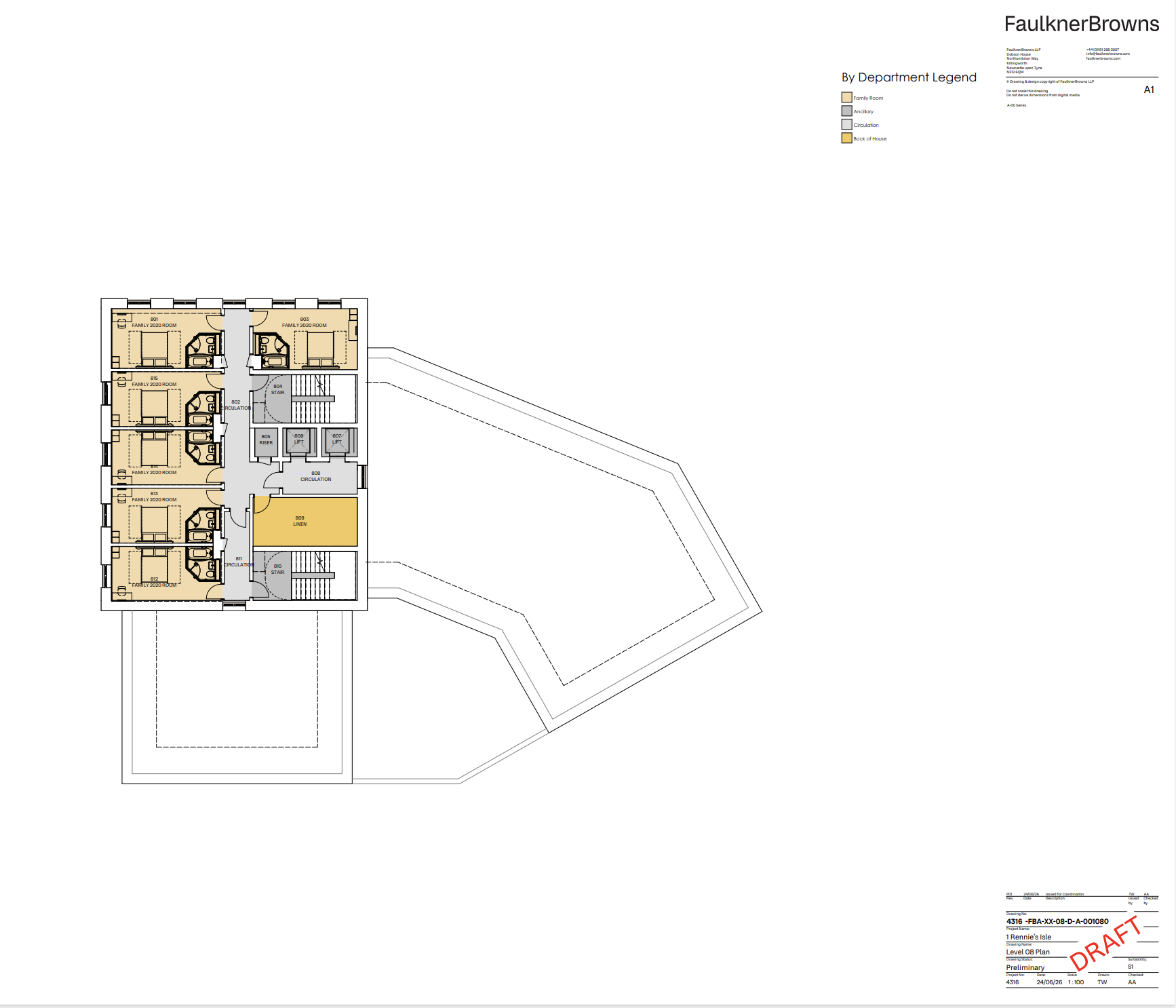
Task: Click the FaulknerBrowns logo title
Action: pyautogui.click(x=1082, y=24)
